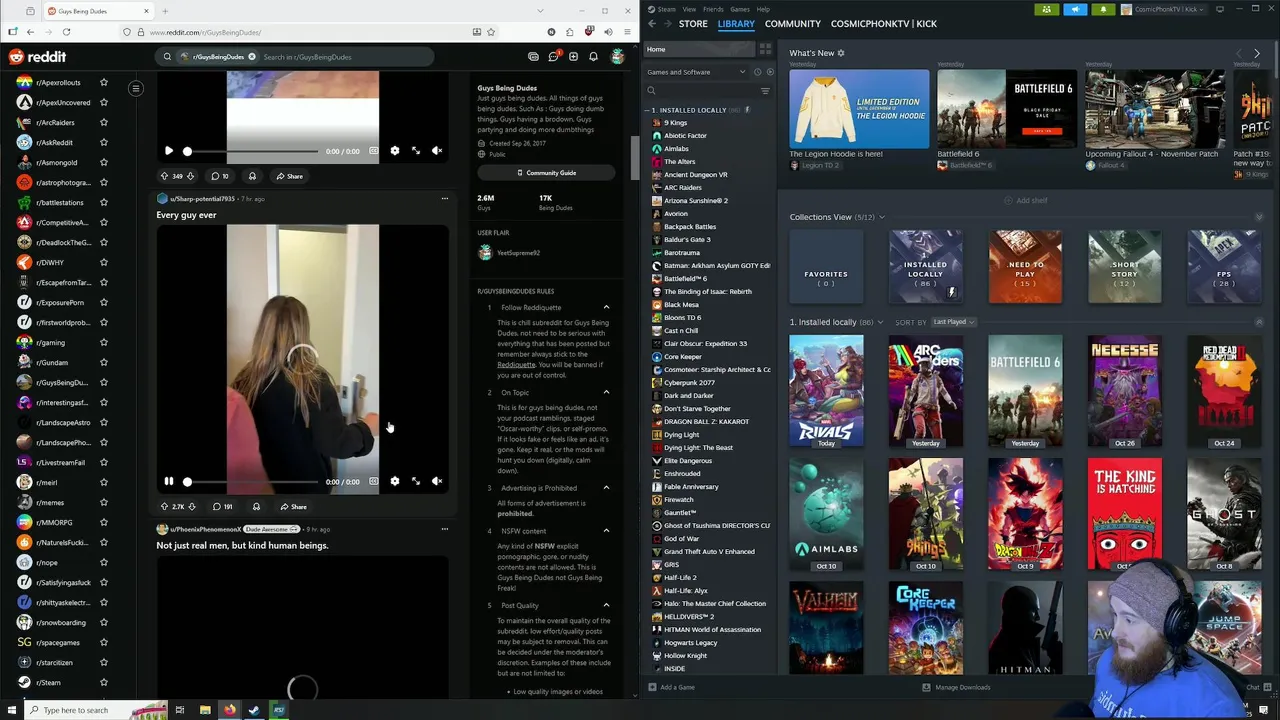Image resolution: width=1280 pixels, height=720 pixels.
Task: Open CosmicPhonkTV account dropdown in Steam
Action: click(1164, 9)
